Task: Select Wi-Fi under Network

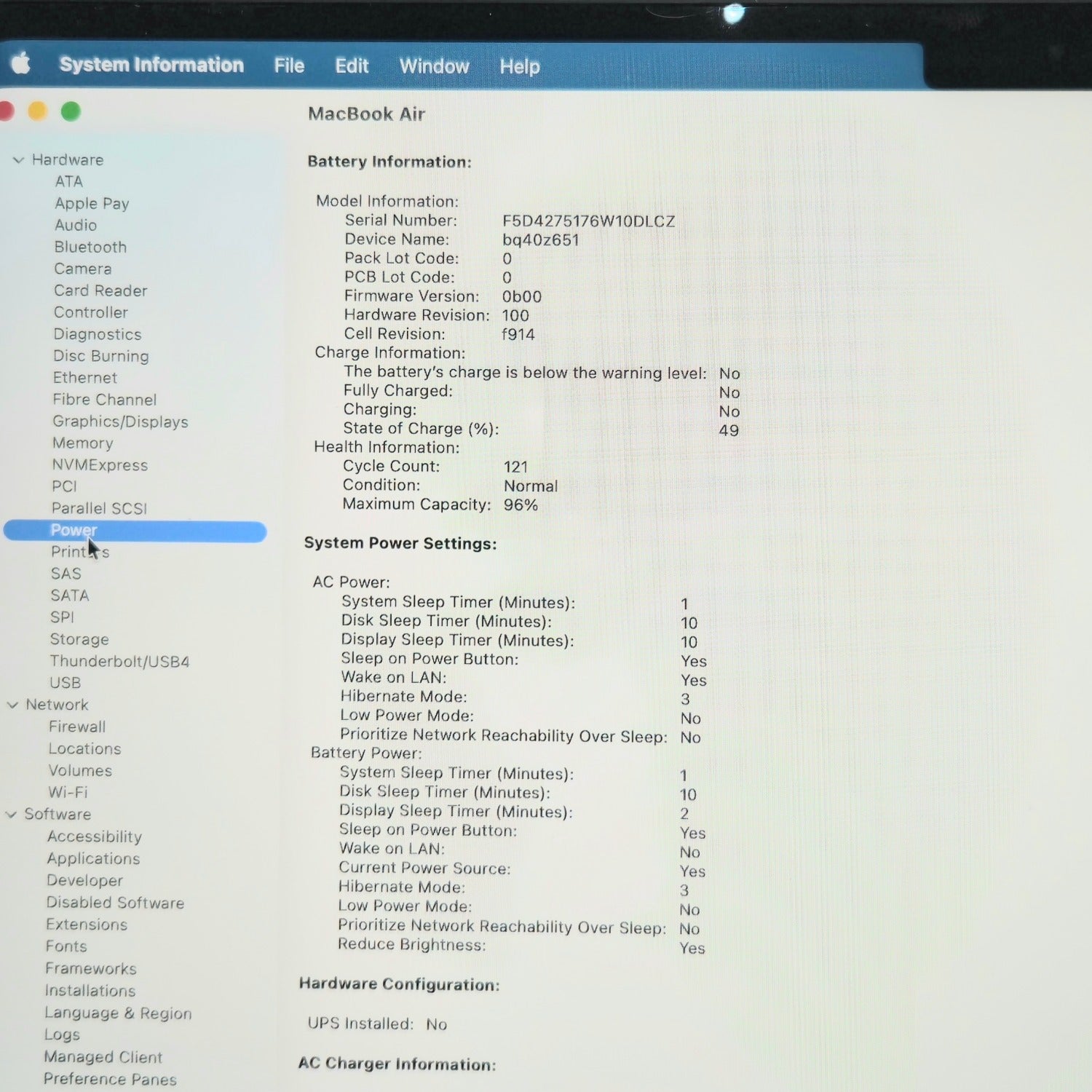Action: (68, 792)
